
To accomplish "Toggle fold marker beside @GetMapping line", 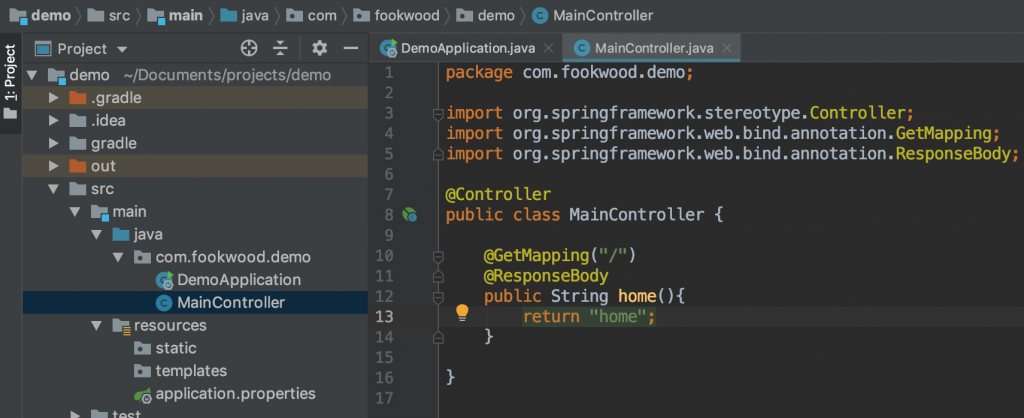I will (x=437, y=256).
